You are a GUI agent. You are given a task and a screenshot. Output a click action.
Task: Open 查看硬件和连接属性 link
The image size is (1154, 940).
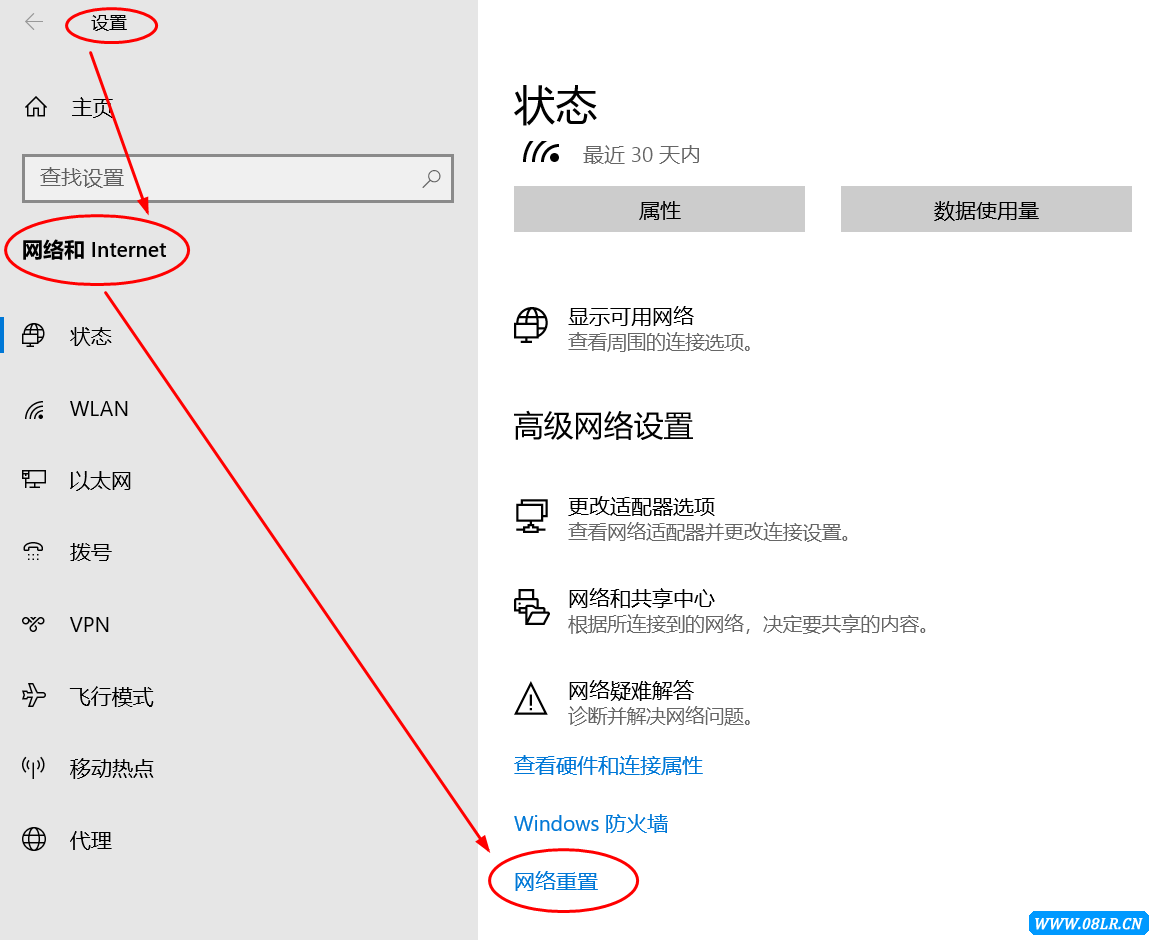pyautogui.click(x=608, y=766)
